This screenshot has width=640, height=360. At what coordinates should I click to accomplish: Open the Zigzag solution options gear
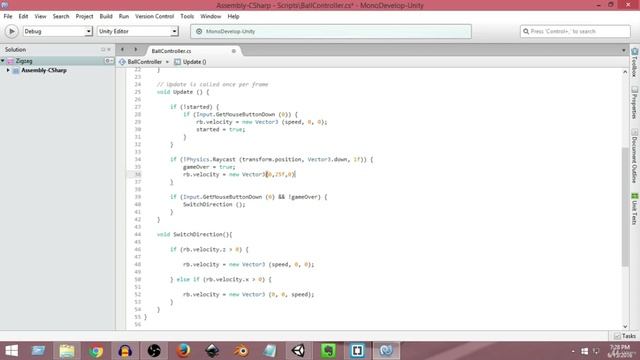pos(108,61)
